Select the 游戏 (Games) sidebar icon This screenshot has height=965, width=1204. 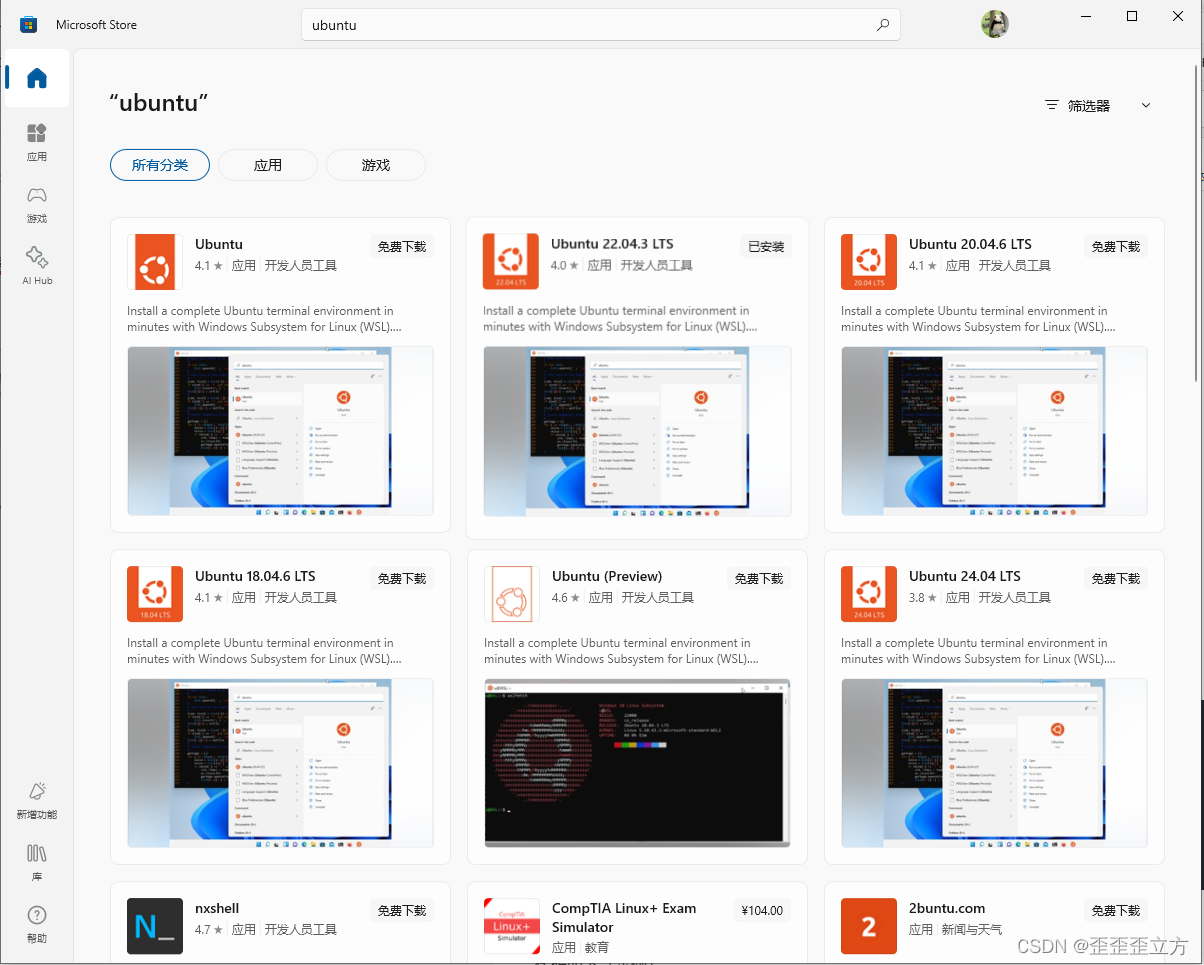tap(36, 203)
